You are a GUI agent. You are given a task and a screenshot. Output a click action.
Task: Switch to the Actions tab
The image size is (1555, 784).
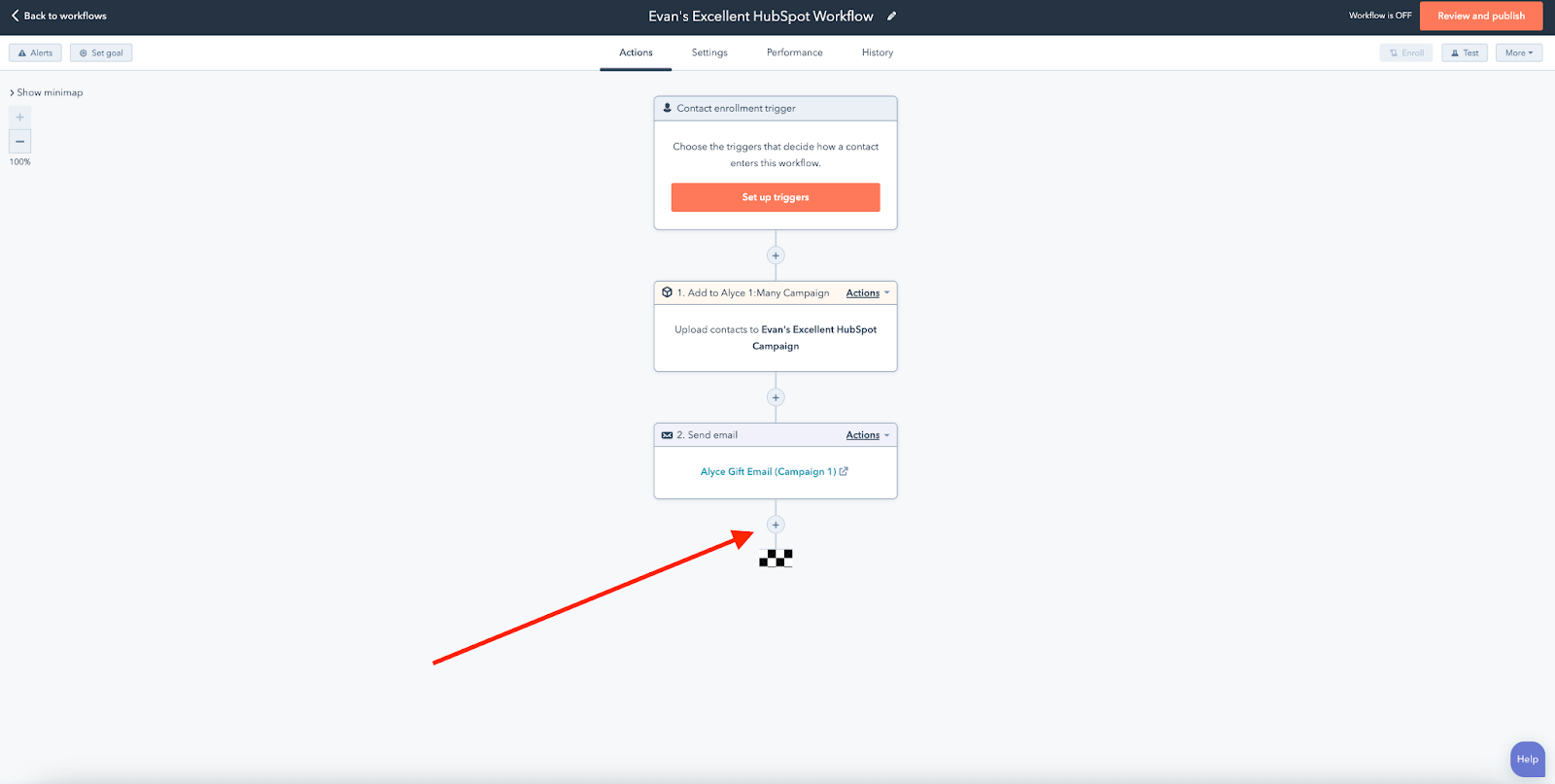pyautogui.click(x=636, y=52)
